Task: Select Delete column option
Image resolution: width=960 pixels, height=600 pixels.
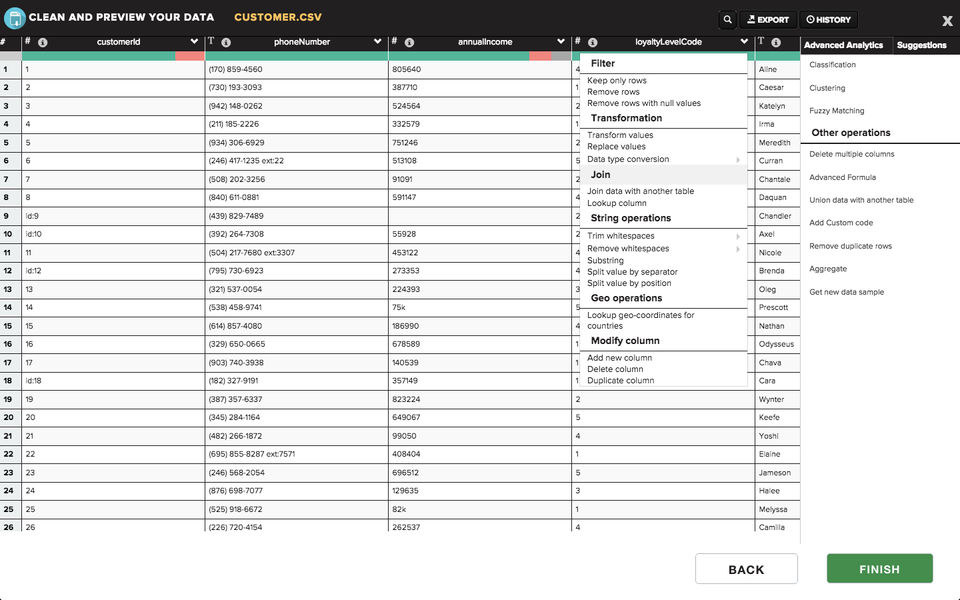Action: pos(615,369)
